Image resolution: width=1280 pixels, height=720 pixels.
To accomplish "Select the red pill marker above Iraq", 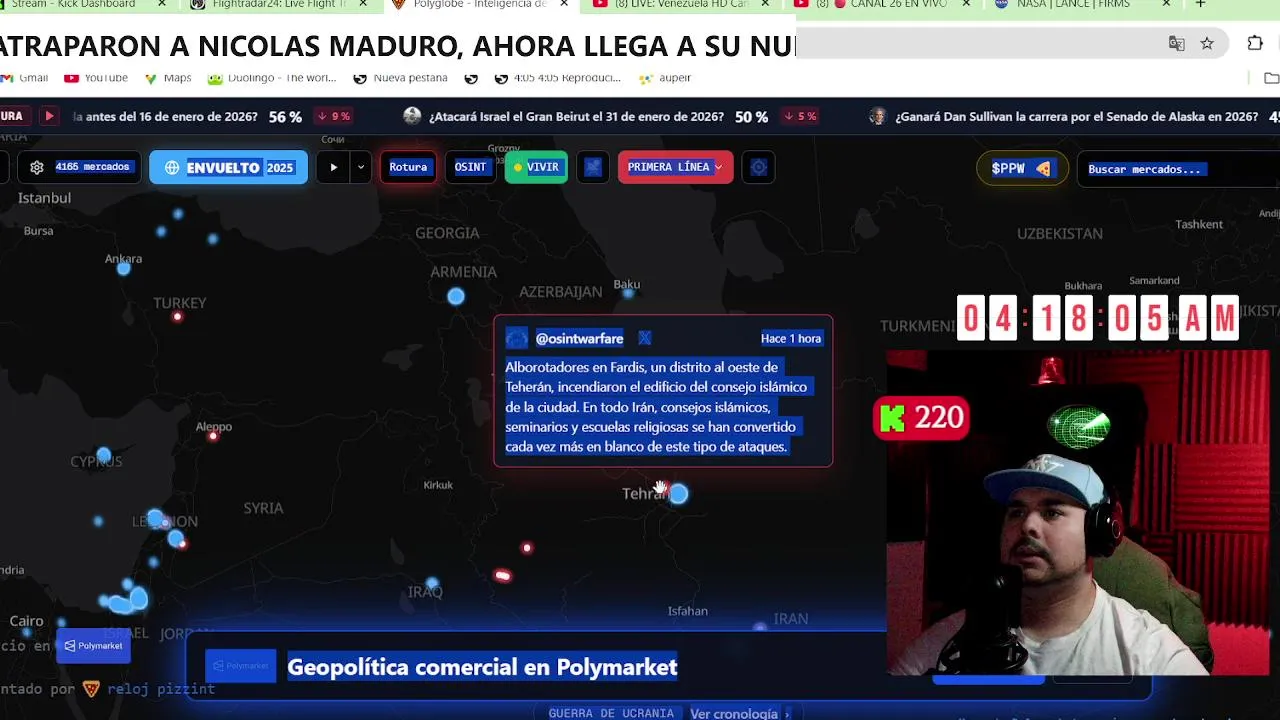I will pyautogui.click(x=502, y=575).
